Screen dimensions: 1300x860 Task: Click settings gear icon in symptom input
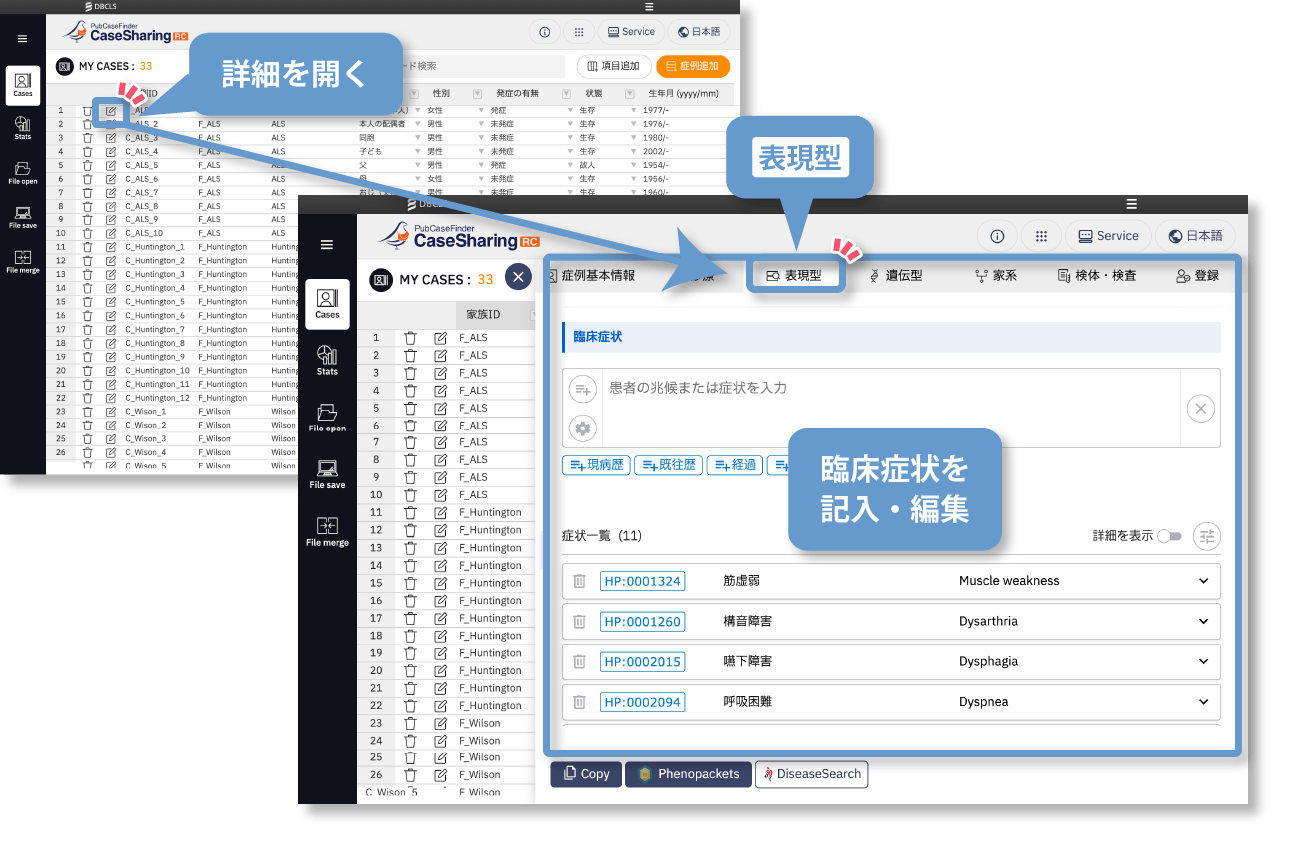point(583,428)
